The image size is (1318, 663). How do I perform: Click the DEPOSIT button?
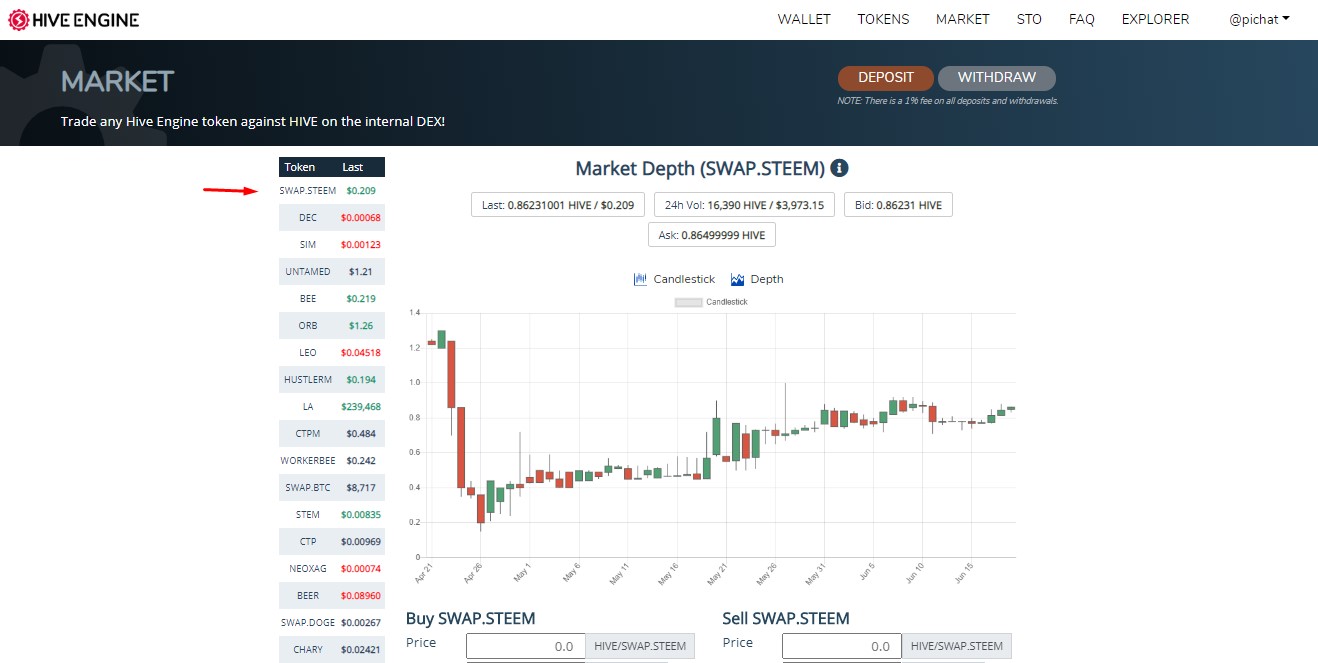[x=886, y=78]
